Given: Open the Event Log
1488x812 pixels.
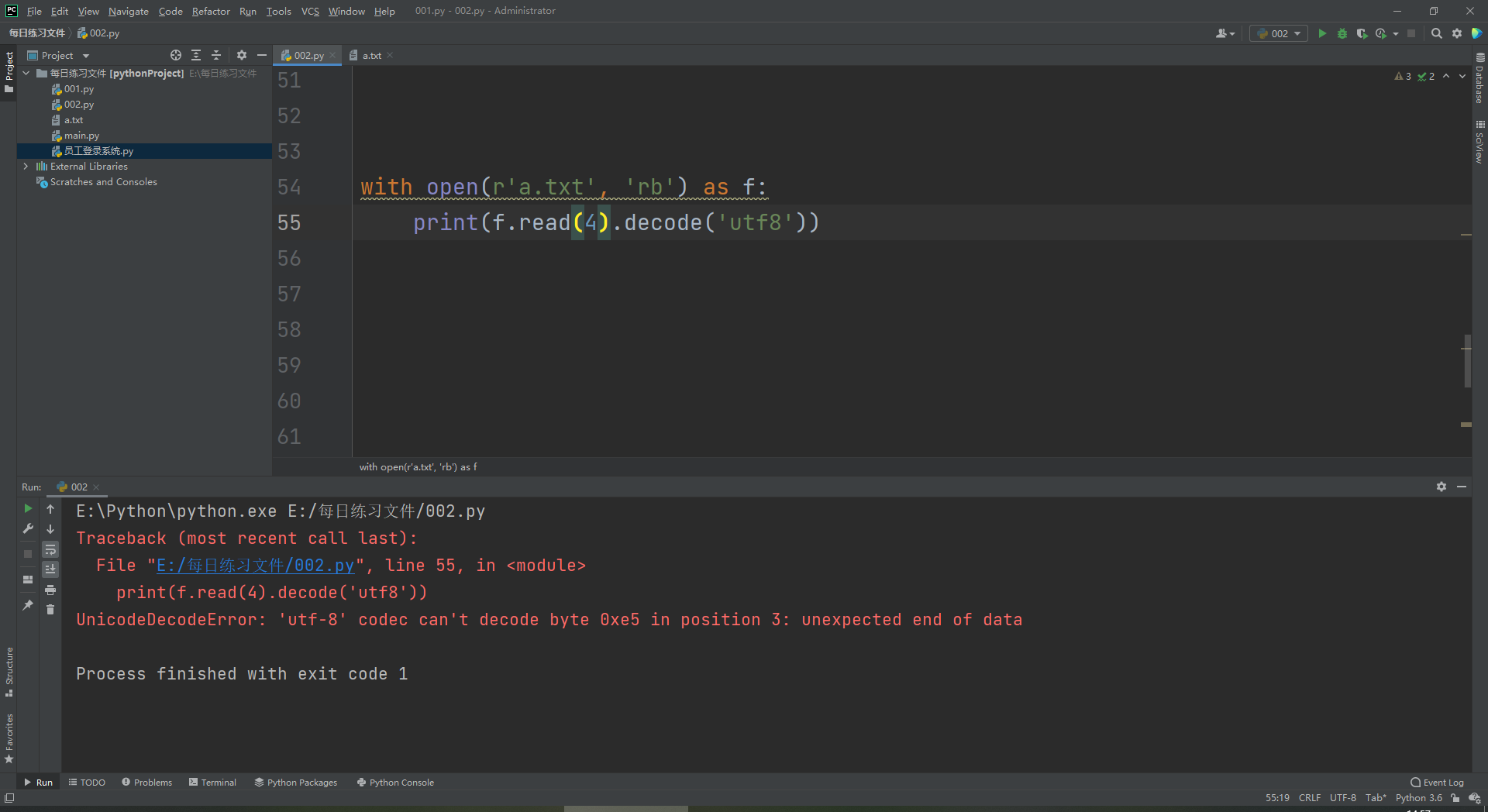Looking at the screenshot, I should (x=1438, y=783).
